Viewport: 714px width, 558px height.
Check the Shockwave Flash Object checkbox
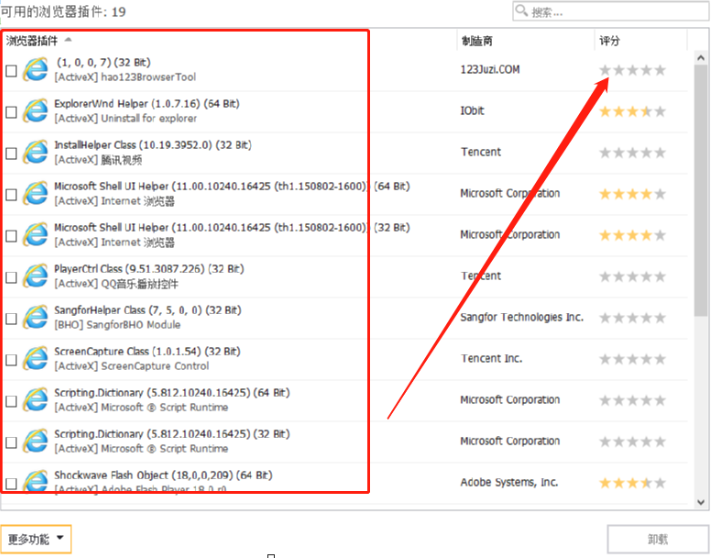click(11, 484)
